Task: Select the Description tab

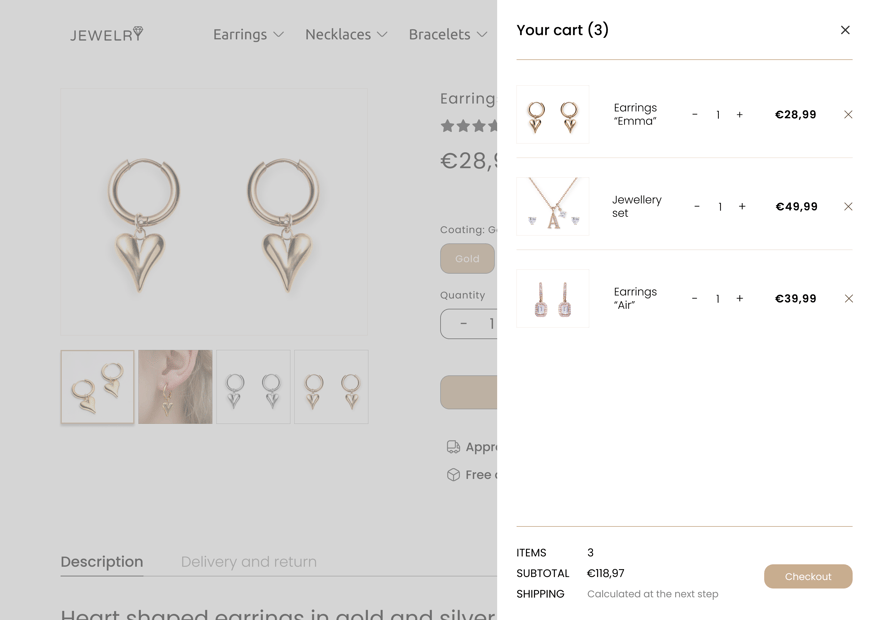Action: point(102,562)
